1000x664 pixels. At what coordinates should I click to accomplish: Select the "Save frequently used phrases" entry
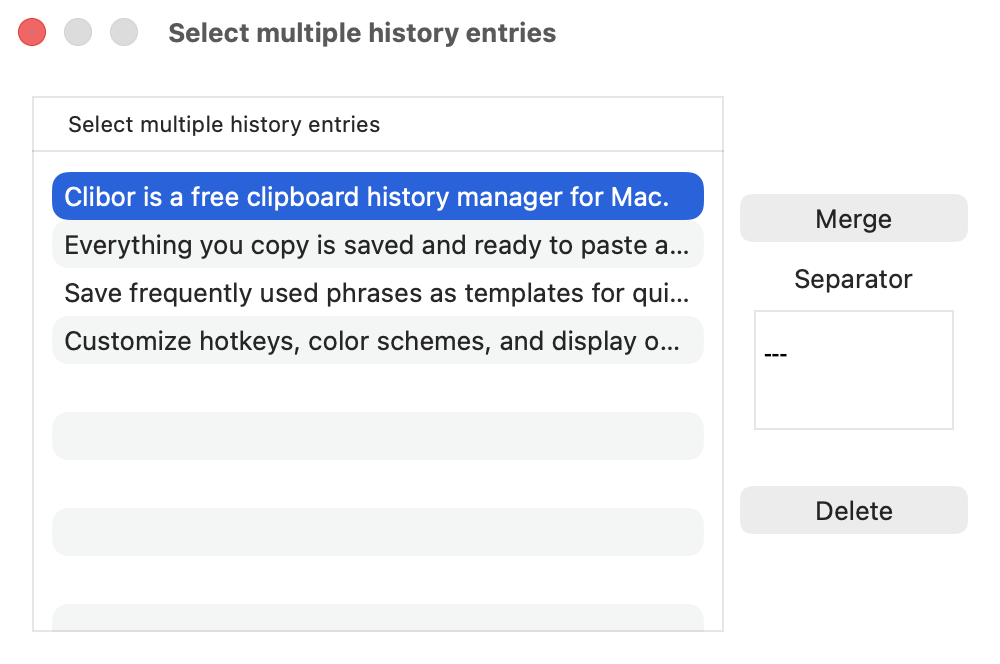click(x=378, y=292)
